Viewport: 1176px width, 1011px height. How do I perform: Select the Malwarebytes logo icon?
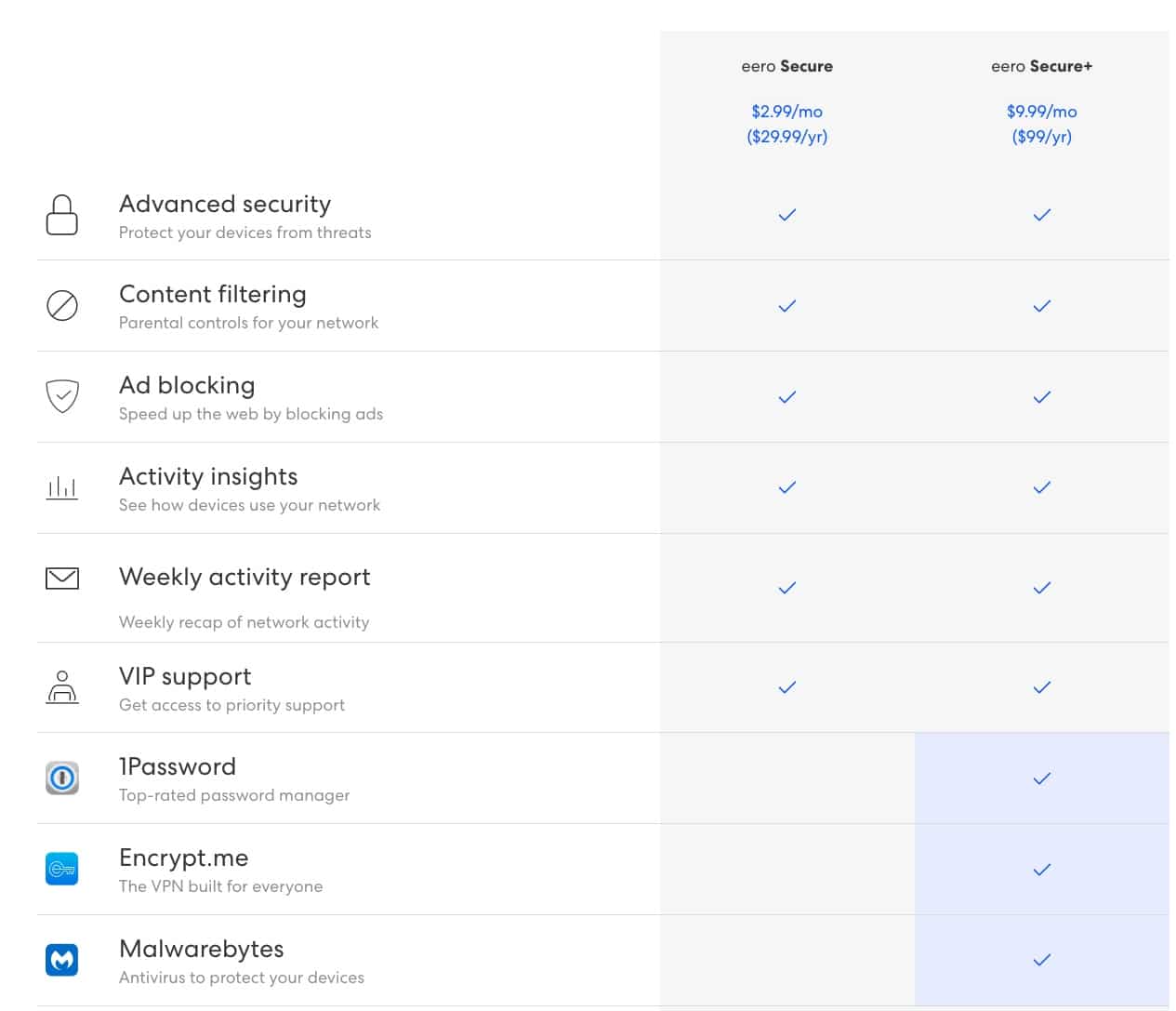62,960
